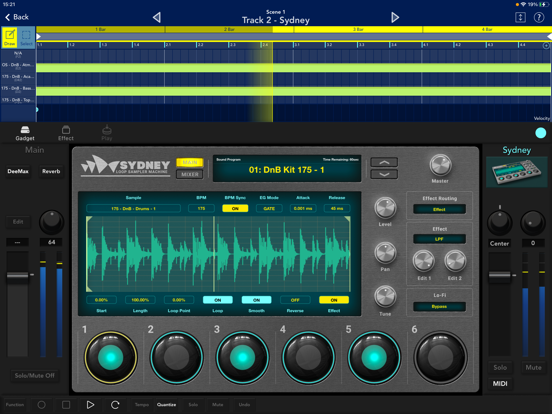Toggle the Reverse OFF switch
The height and width of the screenshot is (414, 552).
click(x=295, y=300)
